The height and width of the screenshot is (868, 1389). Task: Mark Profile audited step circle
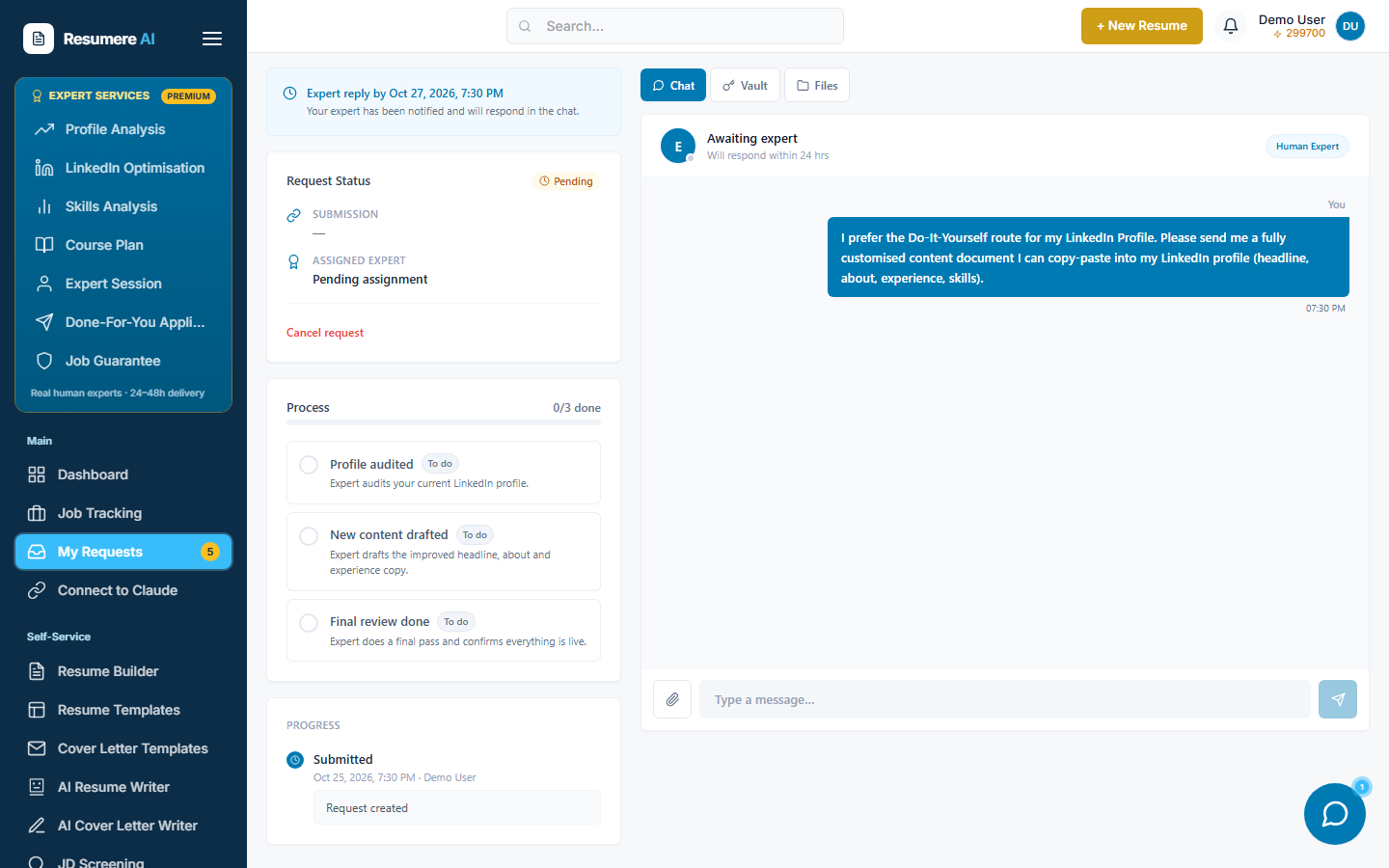point(309,465)
